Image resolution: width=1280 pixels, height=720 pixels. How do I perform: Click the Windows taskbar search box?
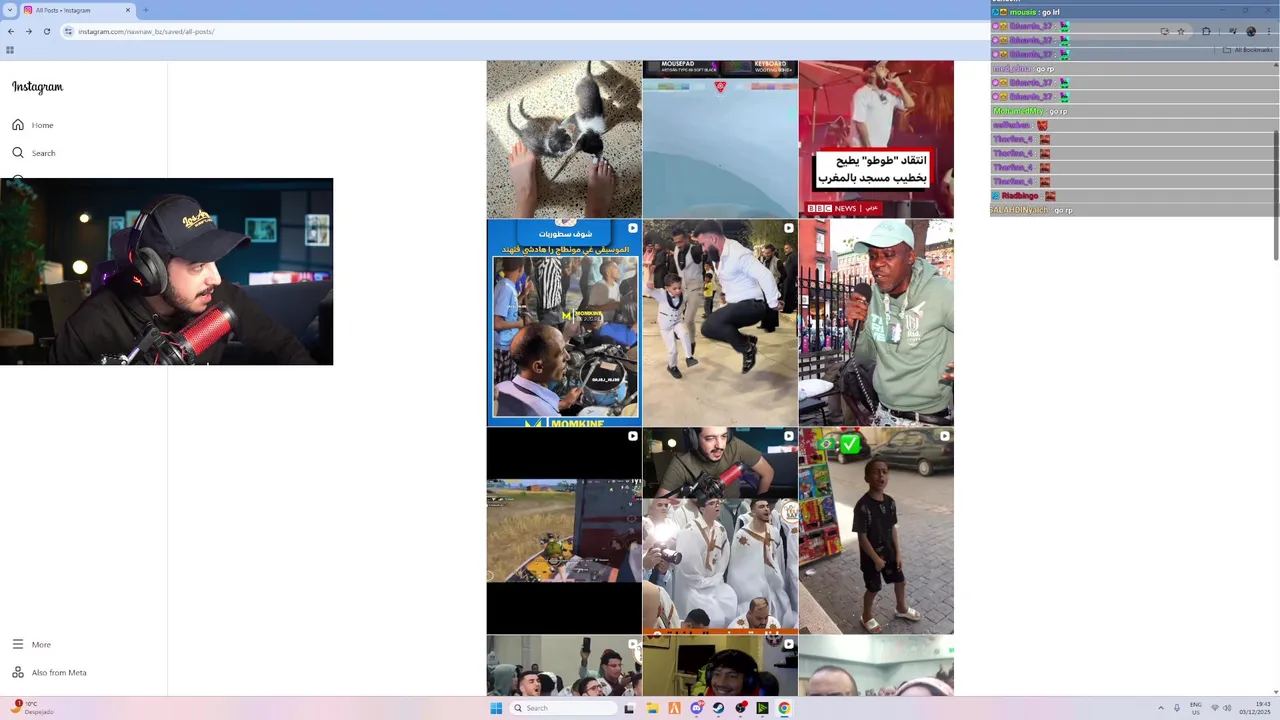click(563, 708)
